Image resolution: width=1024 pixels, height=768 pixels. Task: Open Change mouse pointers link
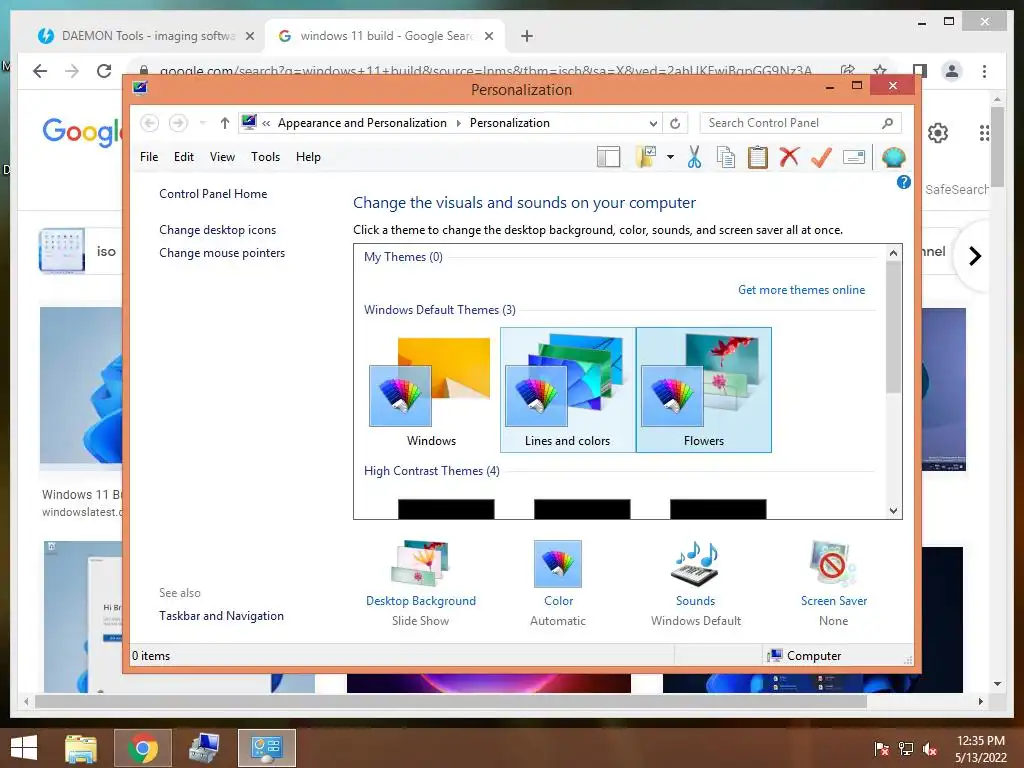(222, 253)
